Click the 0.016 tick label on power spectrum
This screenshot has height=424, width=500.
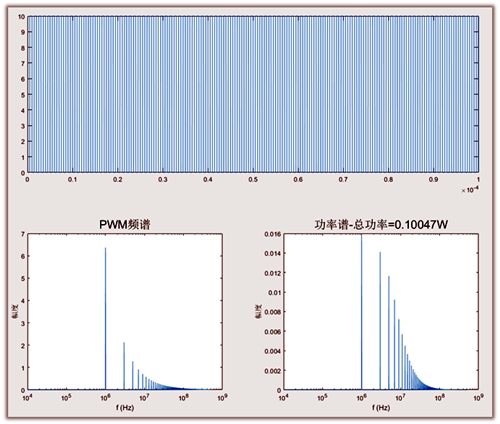pos(273,234)
